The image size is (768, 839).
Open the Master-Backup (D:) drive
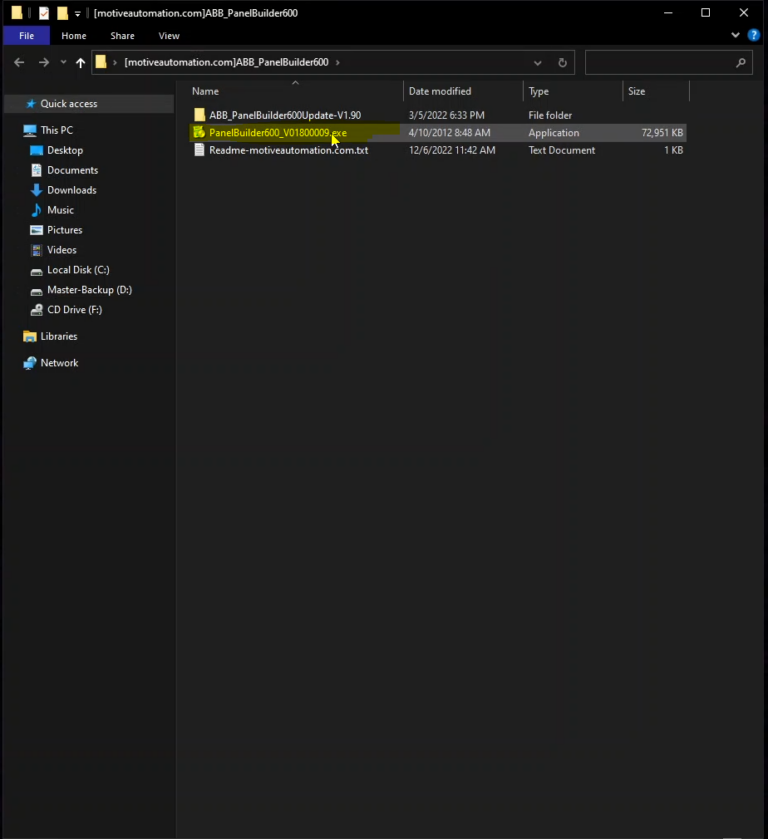click(x=89, y=290)
